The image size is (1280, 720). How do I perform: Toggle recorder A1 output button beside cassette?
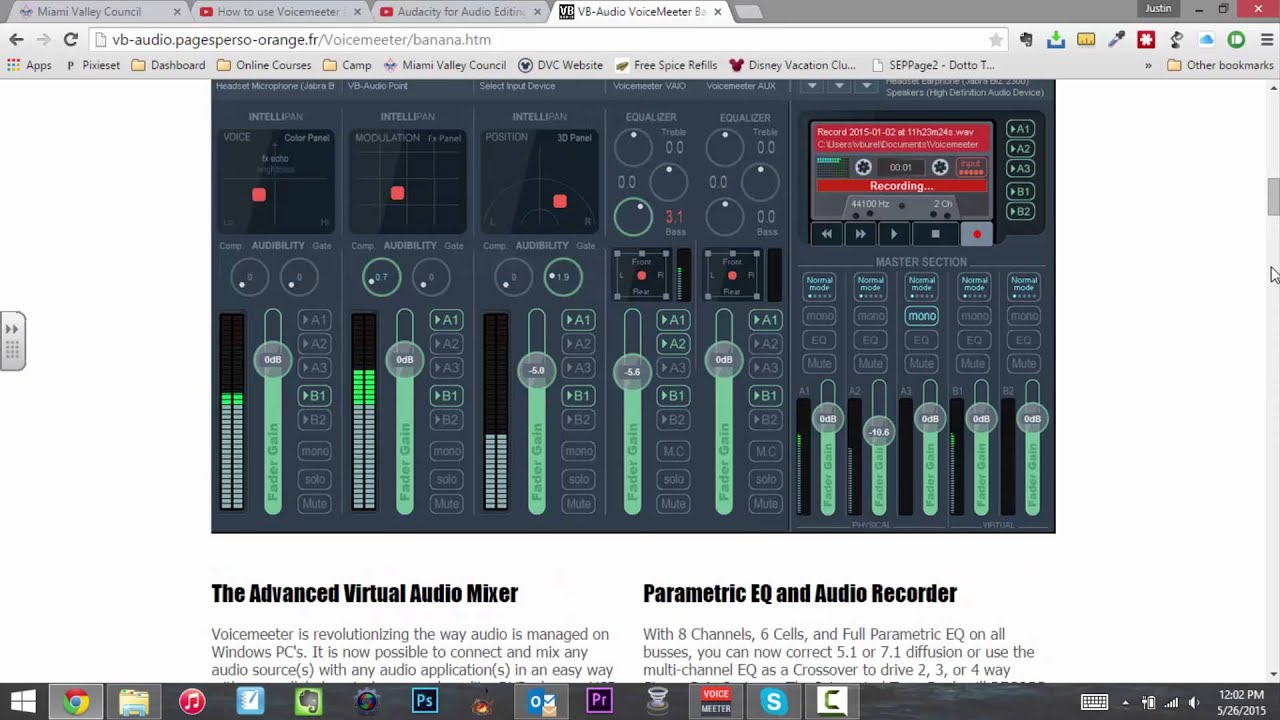click(x=1020, y=129)
